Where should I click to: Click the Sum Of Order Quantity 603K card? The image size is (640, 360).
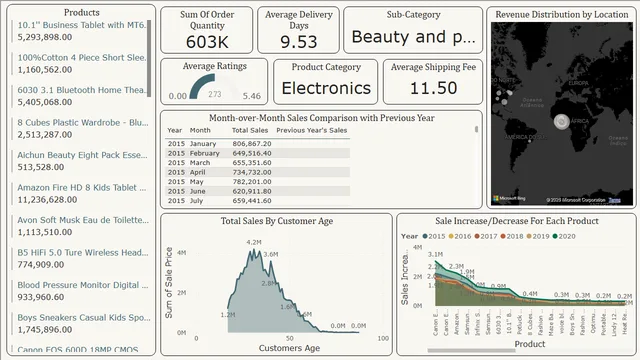tap(207, 30)
